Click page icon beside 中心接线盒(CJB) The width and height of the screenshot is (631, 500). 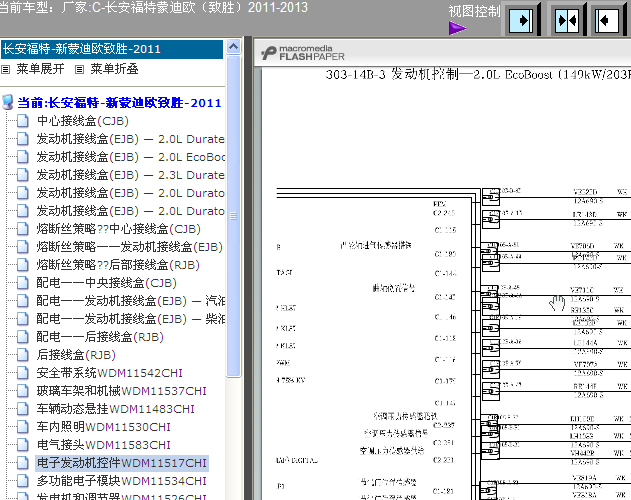(23, 121)
